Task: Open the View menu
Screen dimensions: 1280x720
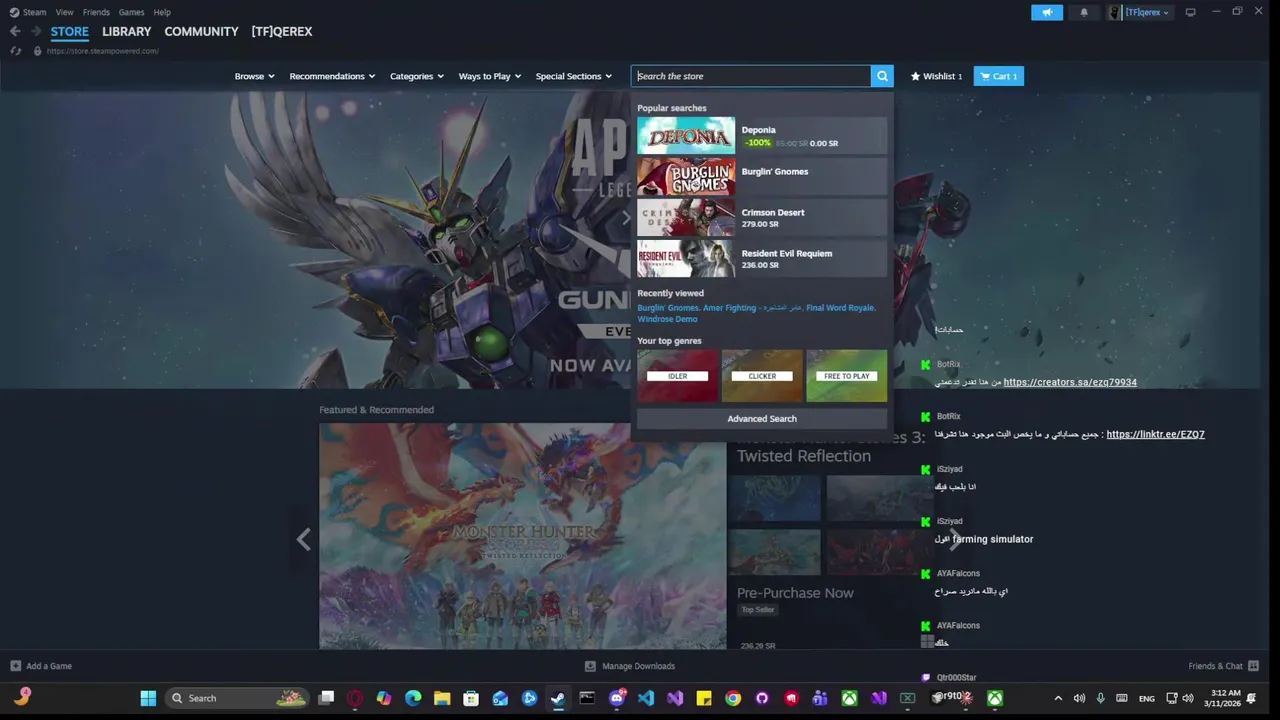Action: click(x=65, y=12)
